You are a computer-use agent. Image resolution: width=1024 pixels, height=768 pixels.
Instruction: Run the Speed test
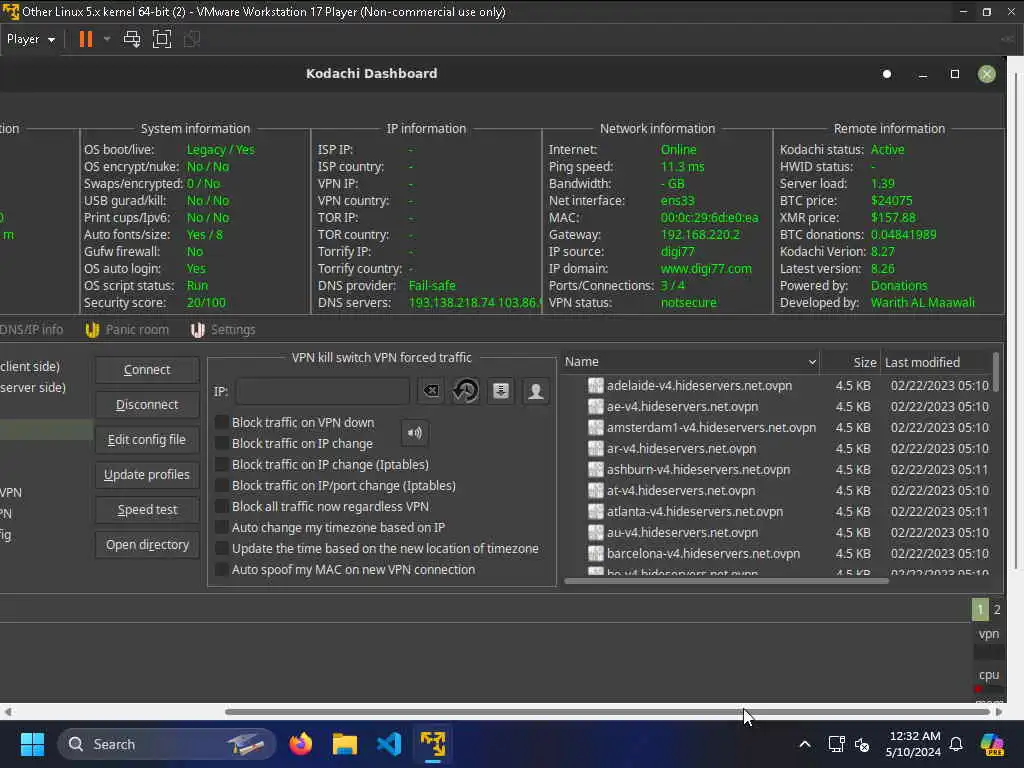click(x=147, y=510)
